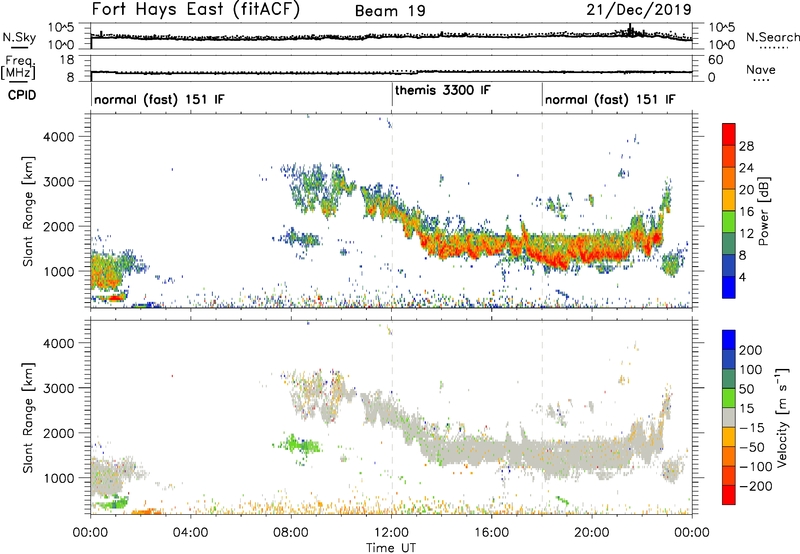Click the '12:00' time axis label

[x=391, y=533]
